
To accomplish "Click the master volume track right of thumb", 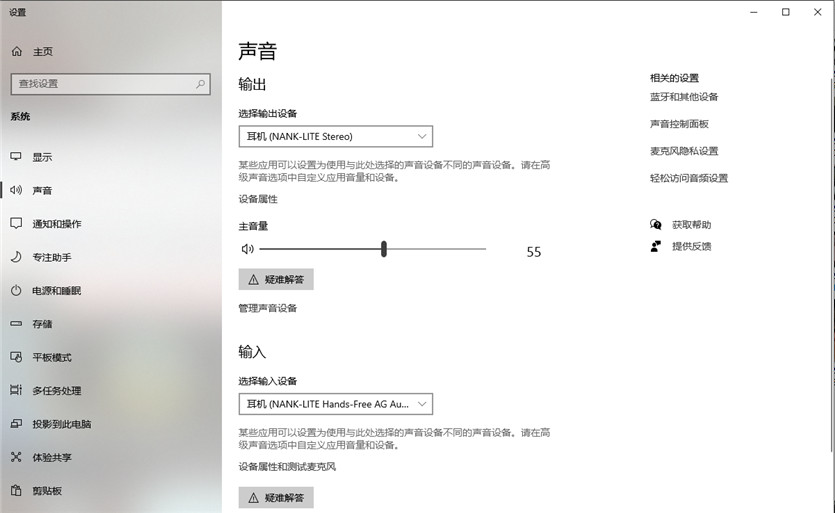I will pyautogui.click(x=436, y=249).
